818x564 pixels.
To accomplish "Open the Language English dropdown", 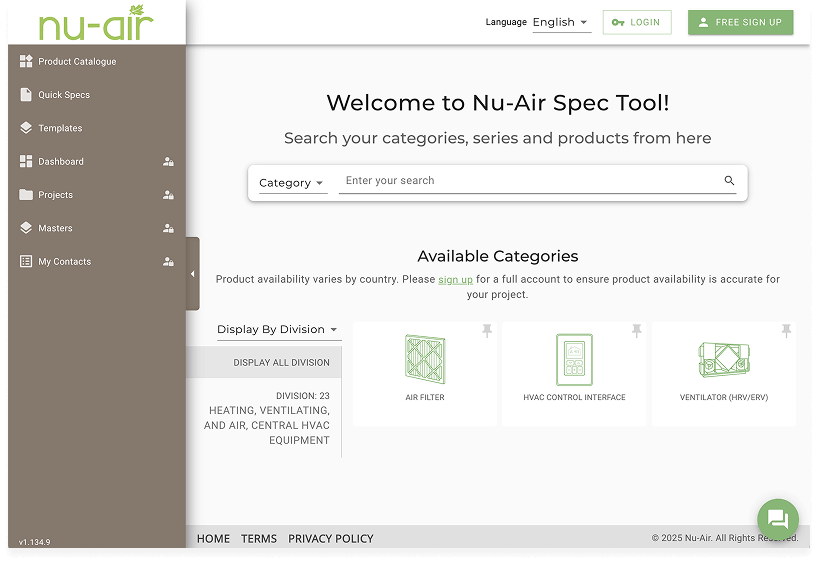I will point(561,22).
